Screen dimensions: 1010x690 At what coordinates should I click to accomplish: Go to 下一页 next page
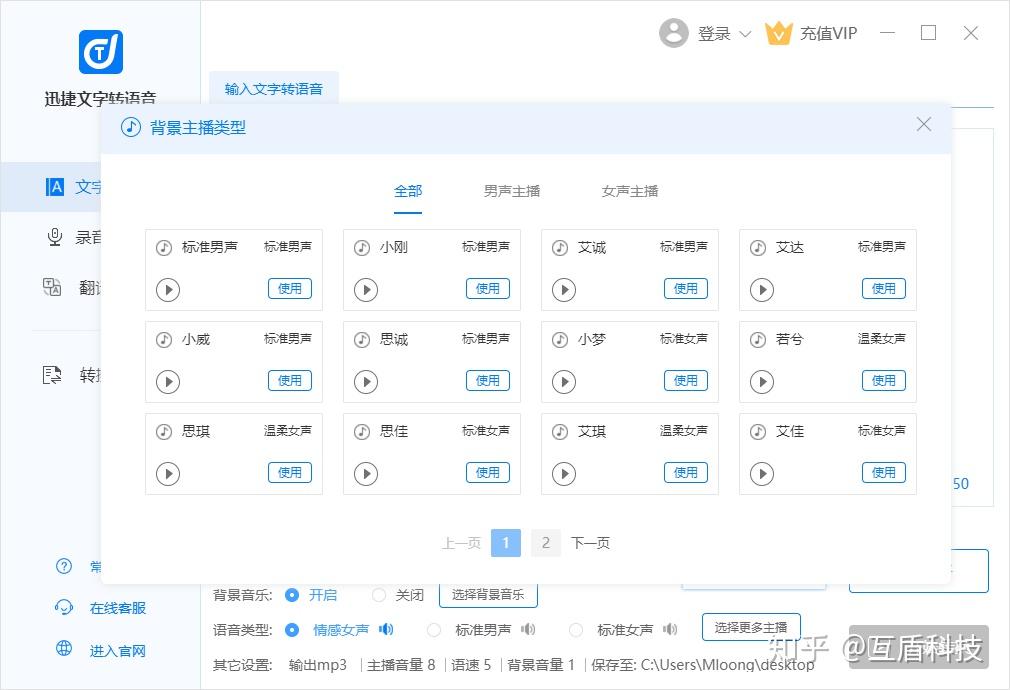click(x=590, y=543)
